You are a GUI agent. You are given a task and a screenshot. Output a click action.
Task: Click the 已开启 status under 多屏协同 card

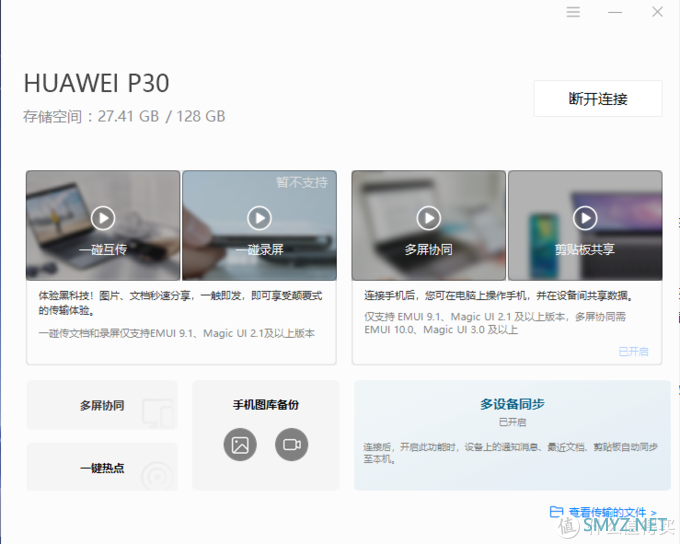(x=634, y=351)
